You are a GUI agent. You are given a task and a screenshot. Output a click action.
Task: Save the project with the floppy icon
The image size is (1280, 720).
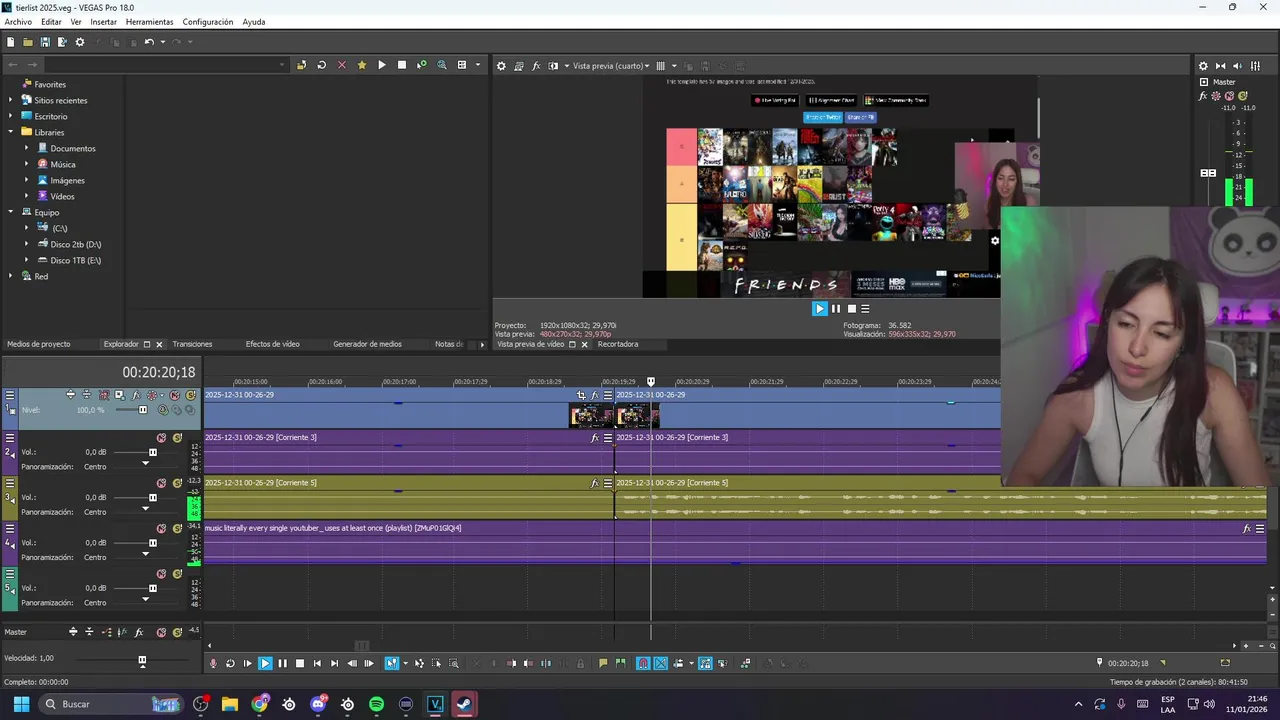(x=45, y=42)
